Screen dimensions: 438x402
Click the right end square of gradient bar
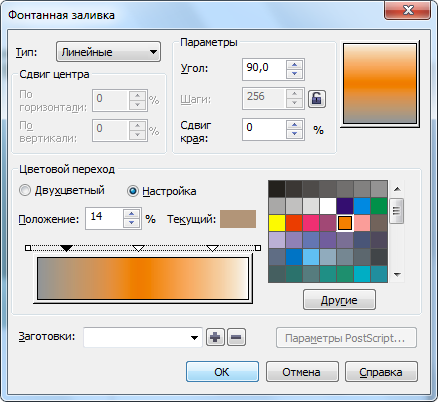tap(258, 248)
